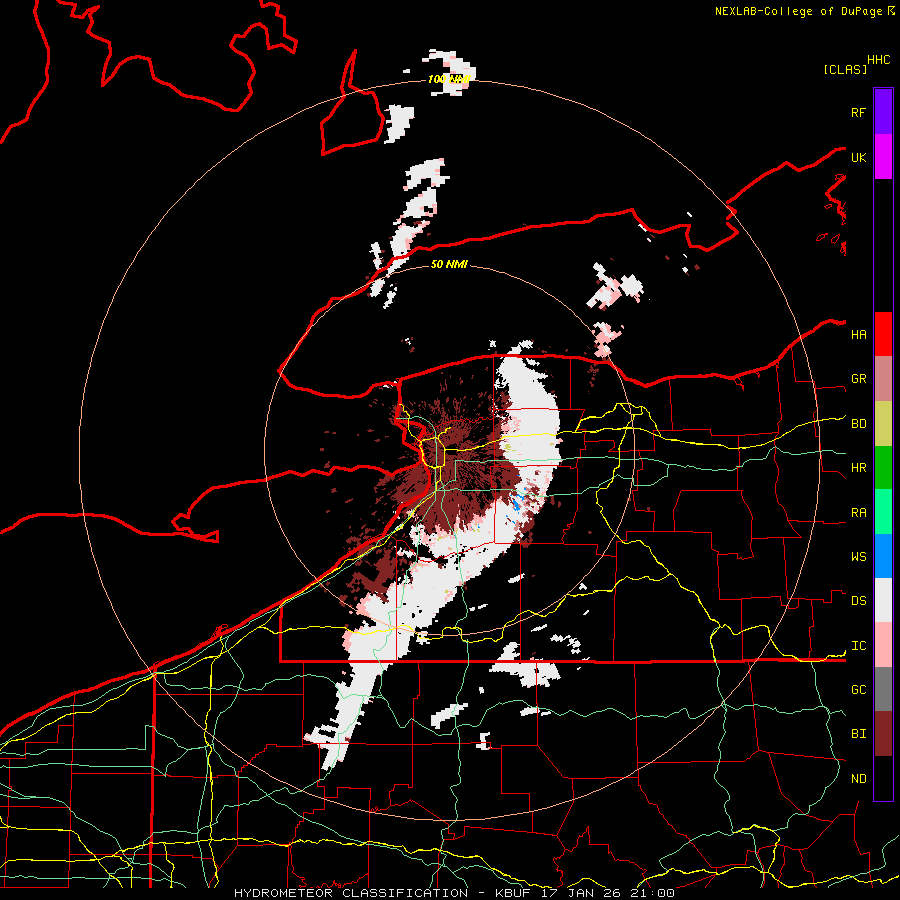The height and width of the screenshot is (900, 900).
Task: Select the IC pink legend swatch
Action: click(883, 645)
